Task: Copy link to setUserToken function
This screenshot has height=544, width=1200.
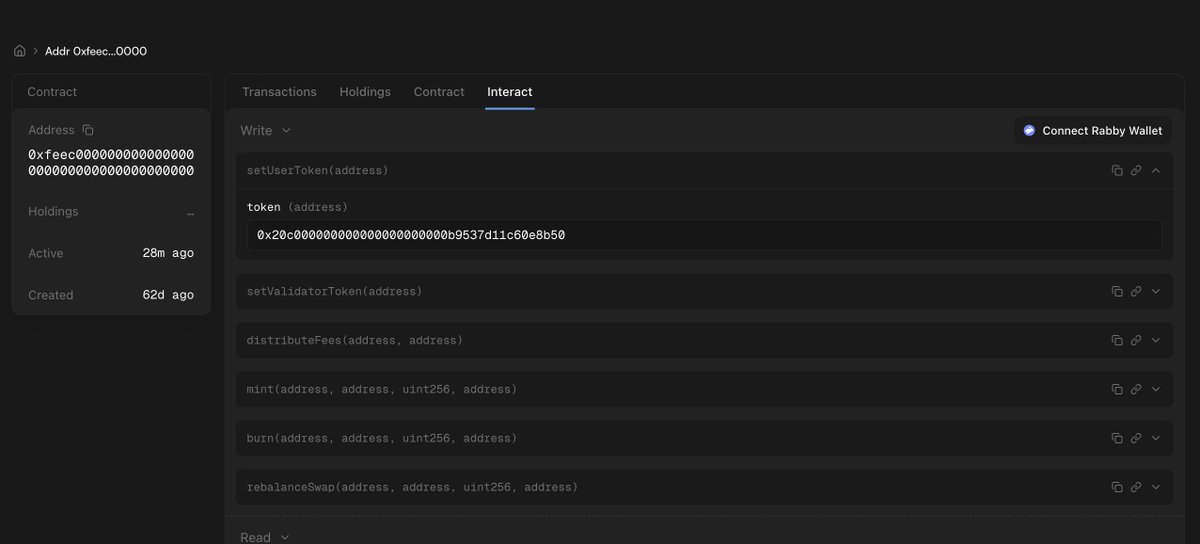Action: [x=1136, y=171]
